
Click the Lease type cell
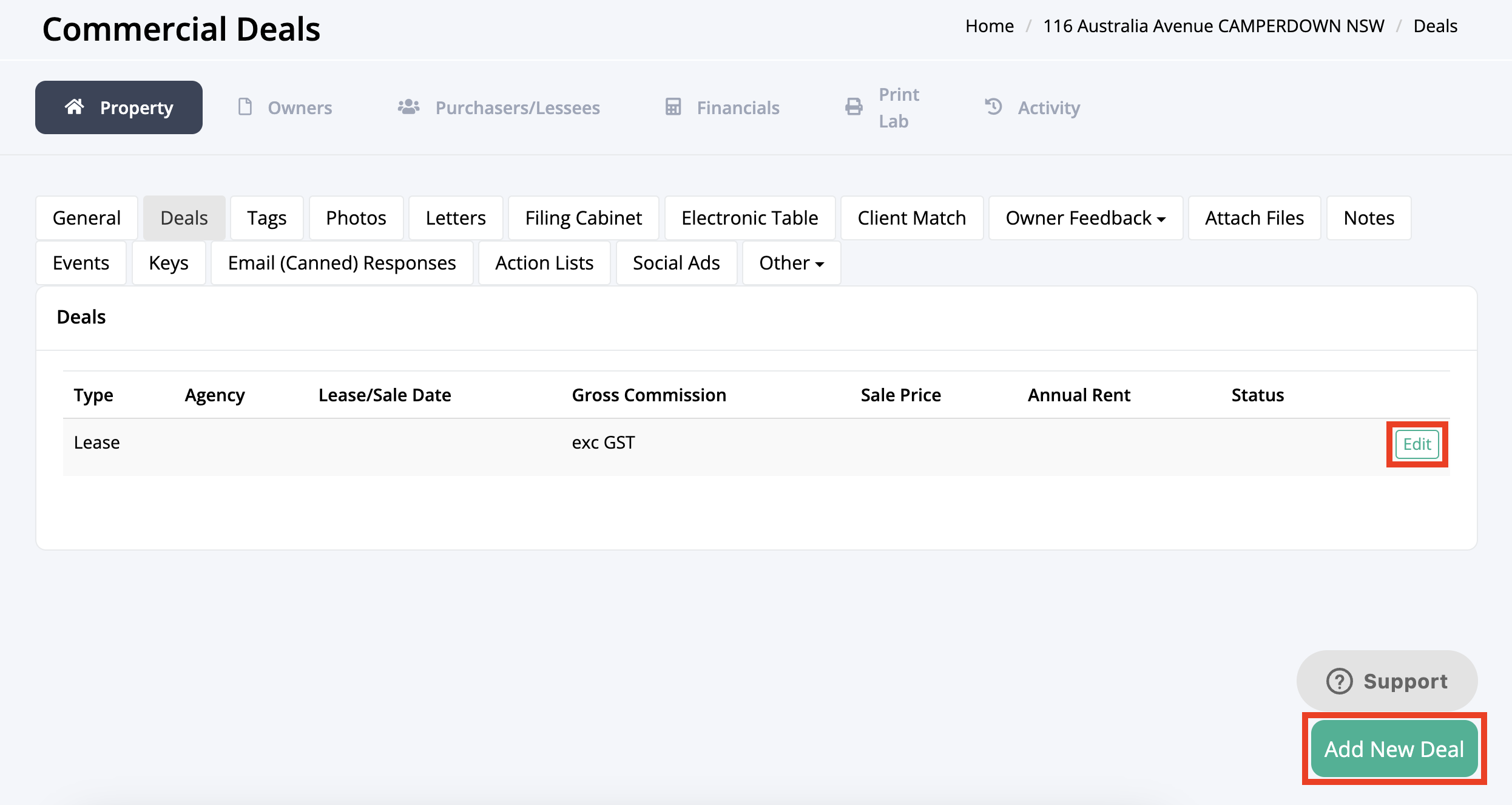97,442
